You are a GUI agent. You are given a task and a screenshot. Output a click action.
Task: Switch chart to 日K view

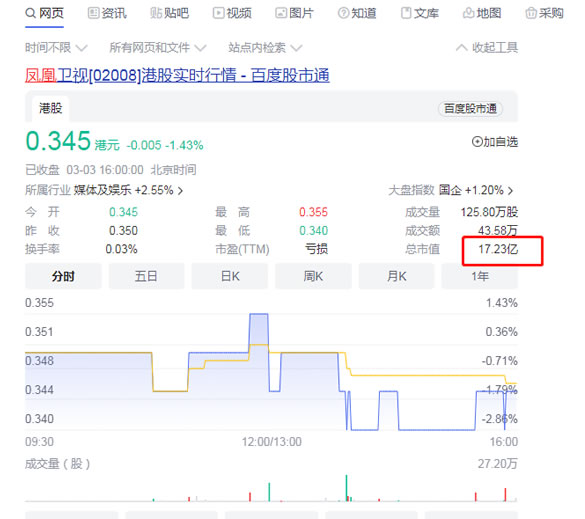point(230,276)
